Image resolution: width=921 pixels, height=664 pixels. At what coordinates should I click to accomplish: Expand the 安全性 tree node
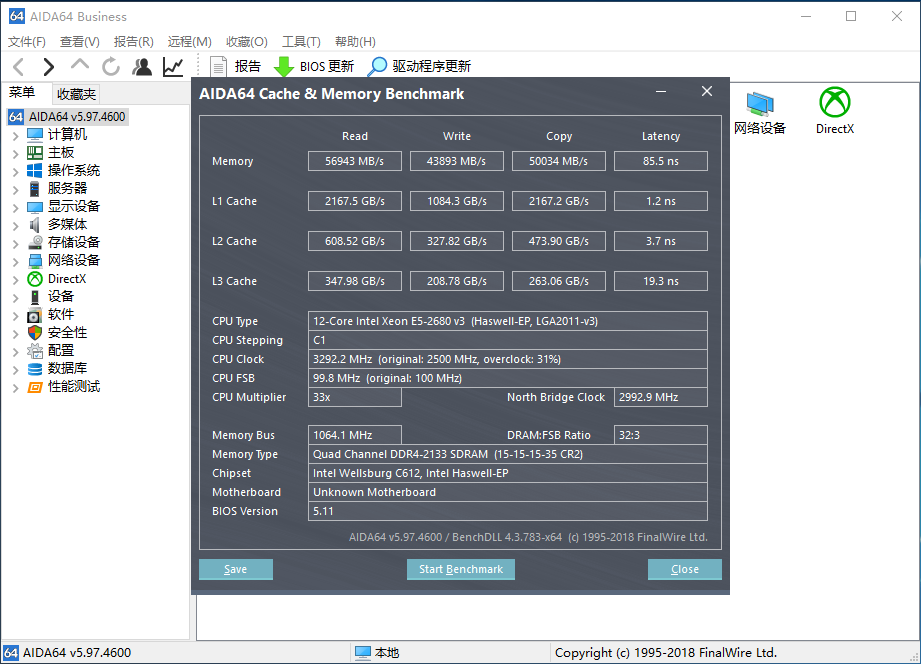coord(16,334)
